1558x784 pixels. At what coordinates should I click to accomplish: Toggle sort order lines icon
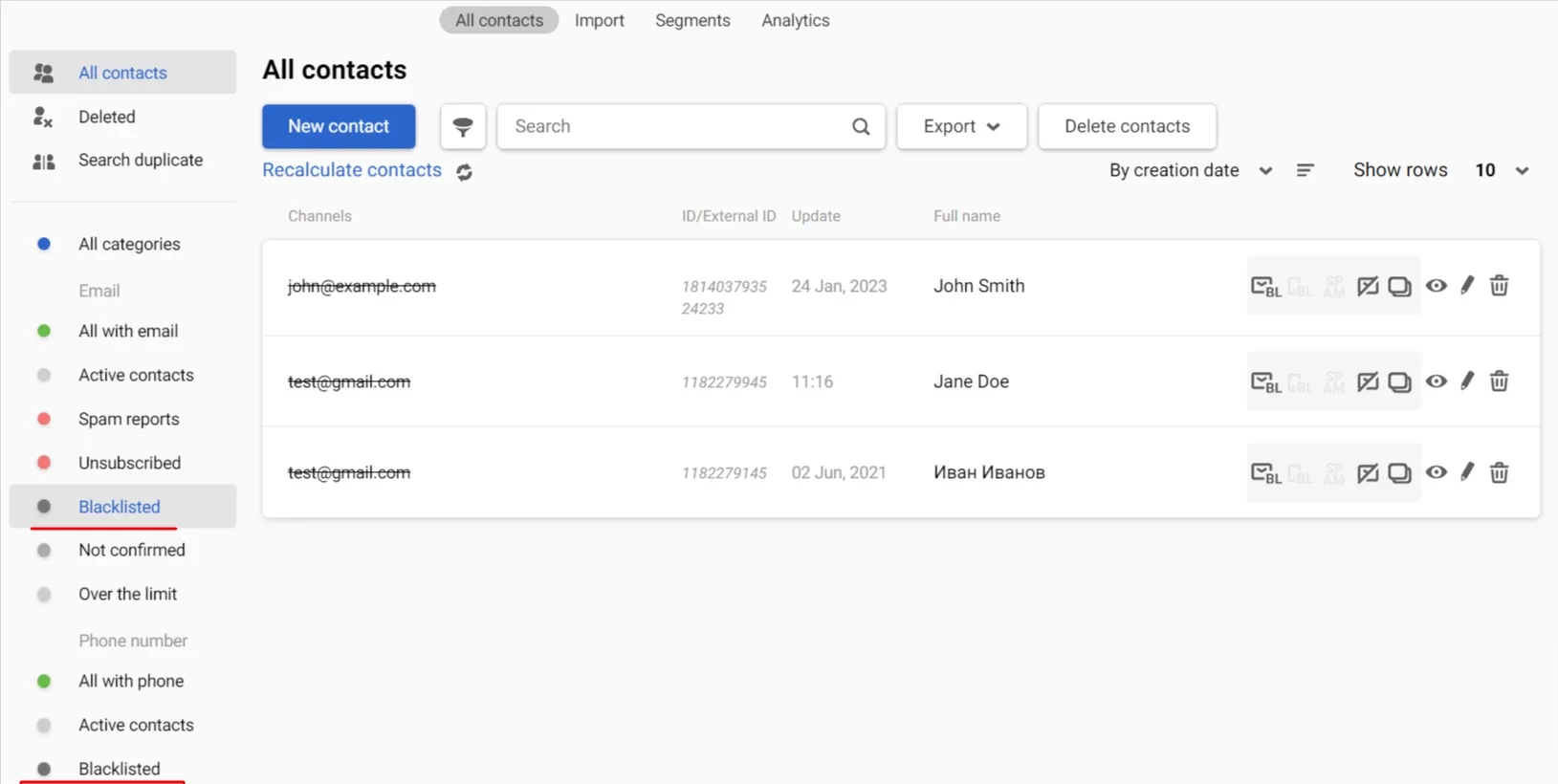point(1305,170)
